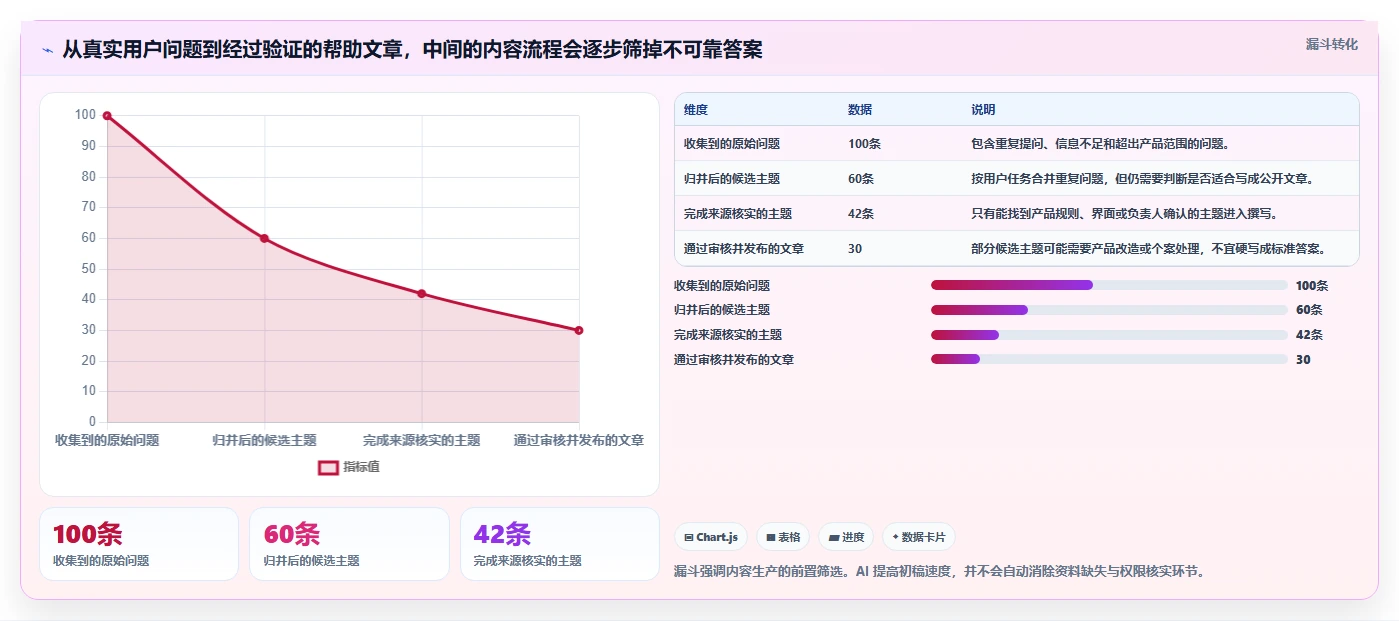Click the description starting with 包含重复提问
The image size is (1399, 621).
click(x=1100, y=144)
